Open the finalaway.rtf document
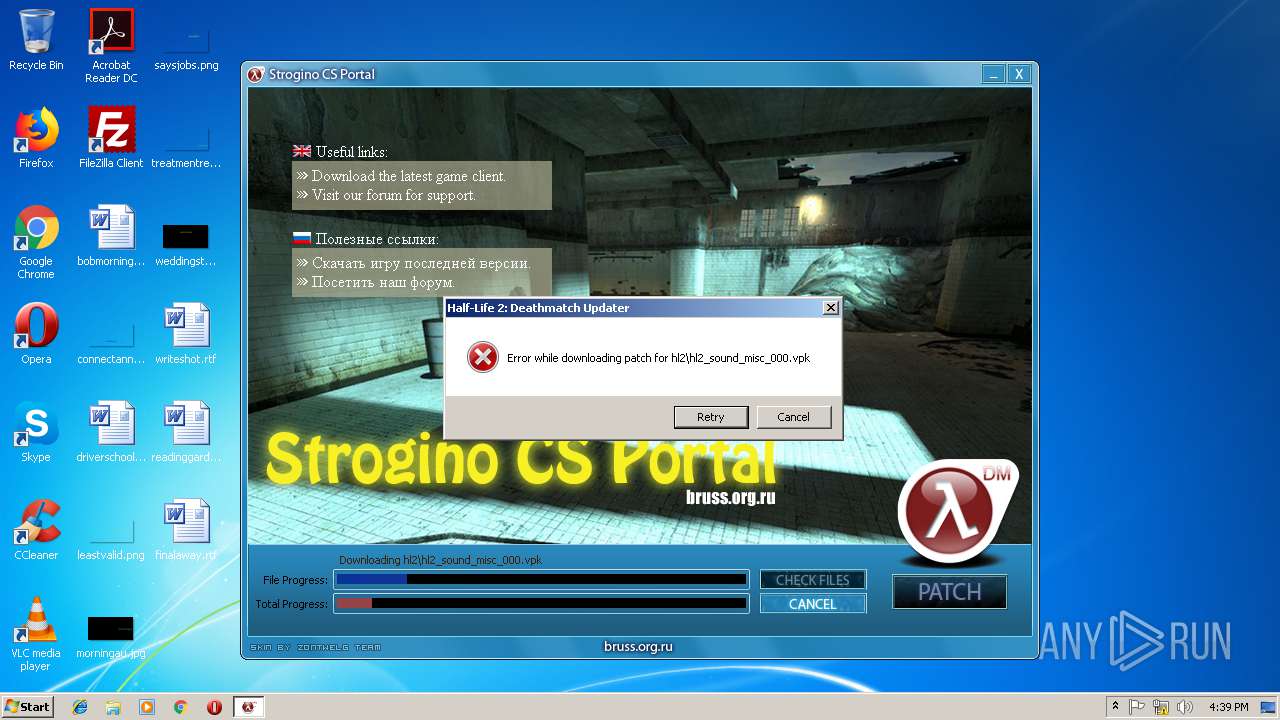This screenshot has height=720, width=1280. click(186, 530)
